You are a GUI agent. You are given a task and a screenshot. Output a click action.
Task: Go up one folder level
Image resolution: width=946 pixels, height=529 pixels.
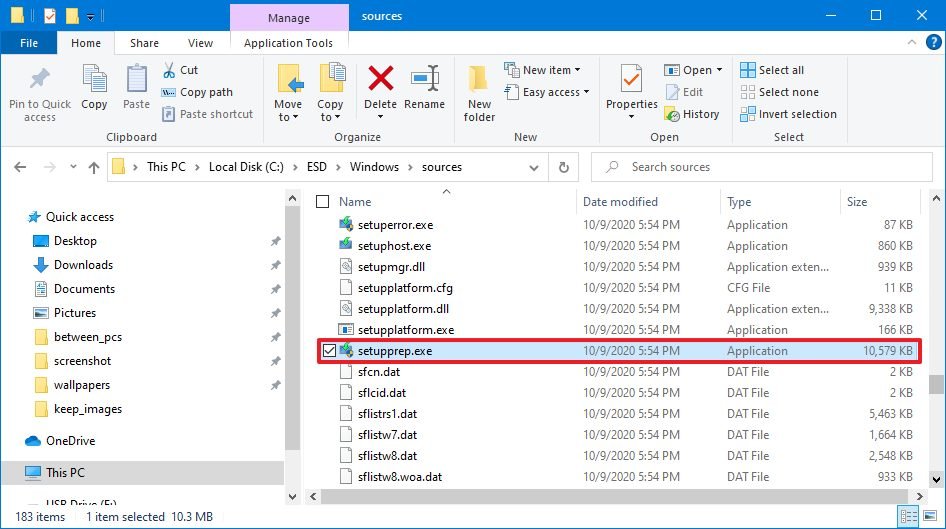pyautogui.click(x=94, y=167)
